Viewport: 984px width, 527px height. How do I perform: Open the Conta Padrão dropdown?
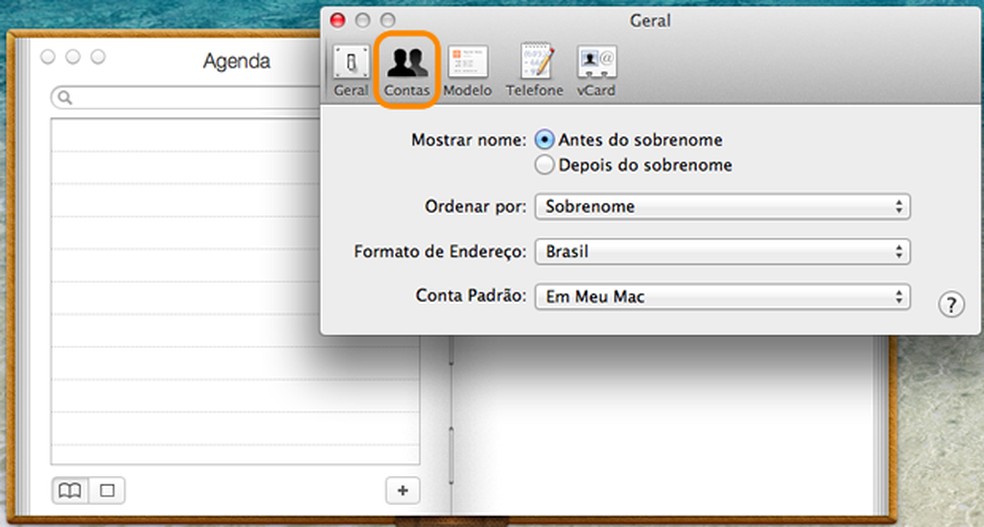point(722,297)
